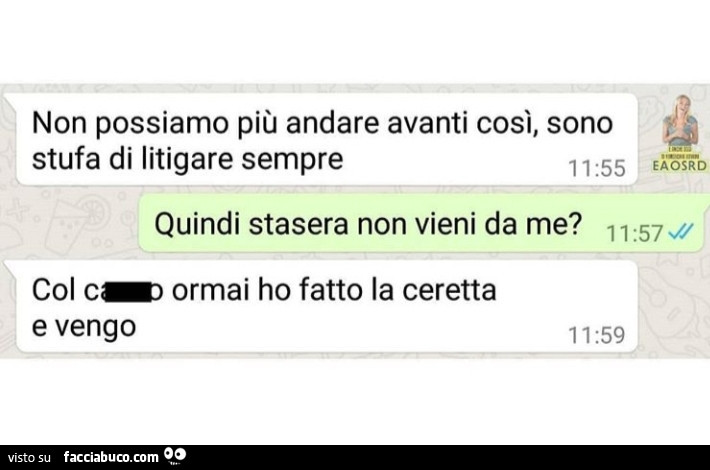
Task: Click the plus-shaped doodle on chat wallpaper
Action: click(x=19, y=211)
